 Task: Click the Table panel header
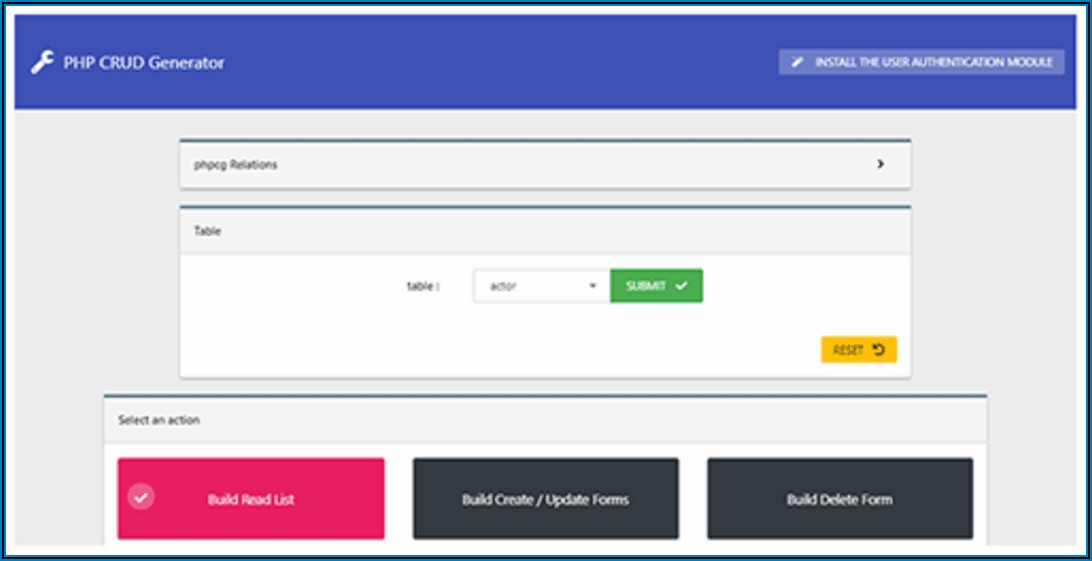click(x=545, y=231)
